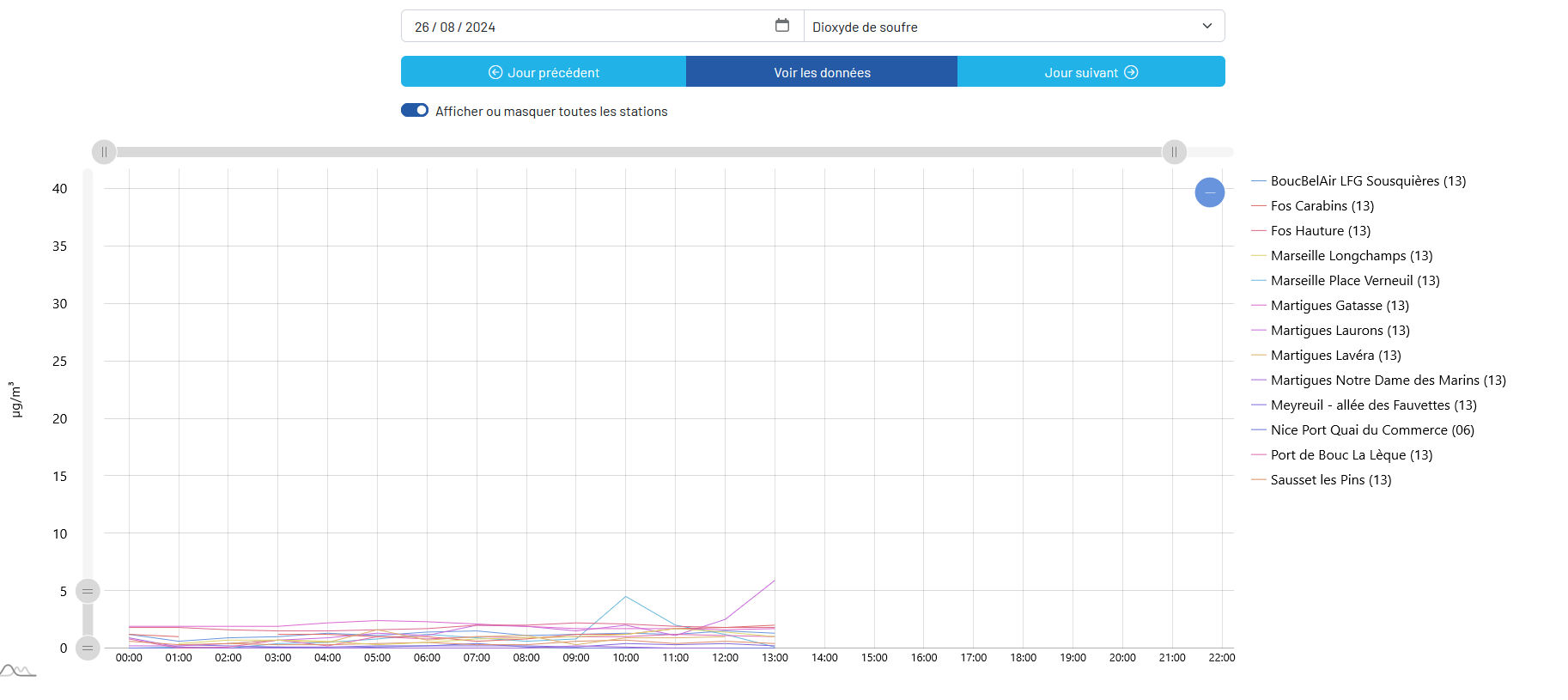Click the 40 y-axis label

point(59,189)
